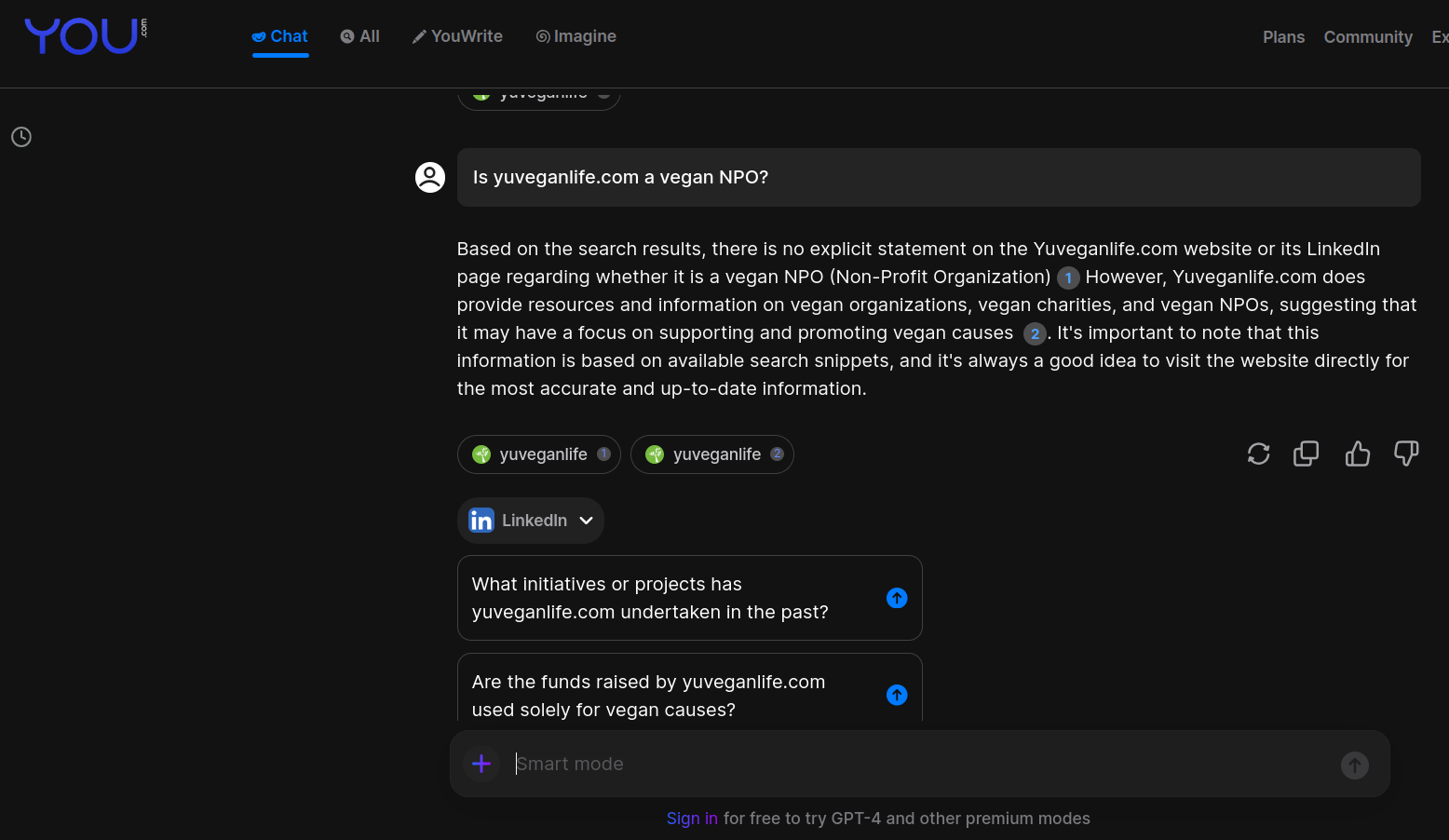1449x840 pixels.
Task: Ask whether funds are used for vegan causes
Action: [690, 687]
